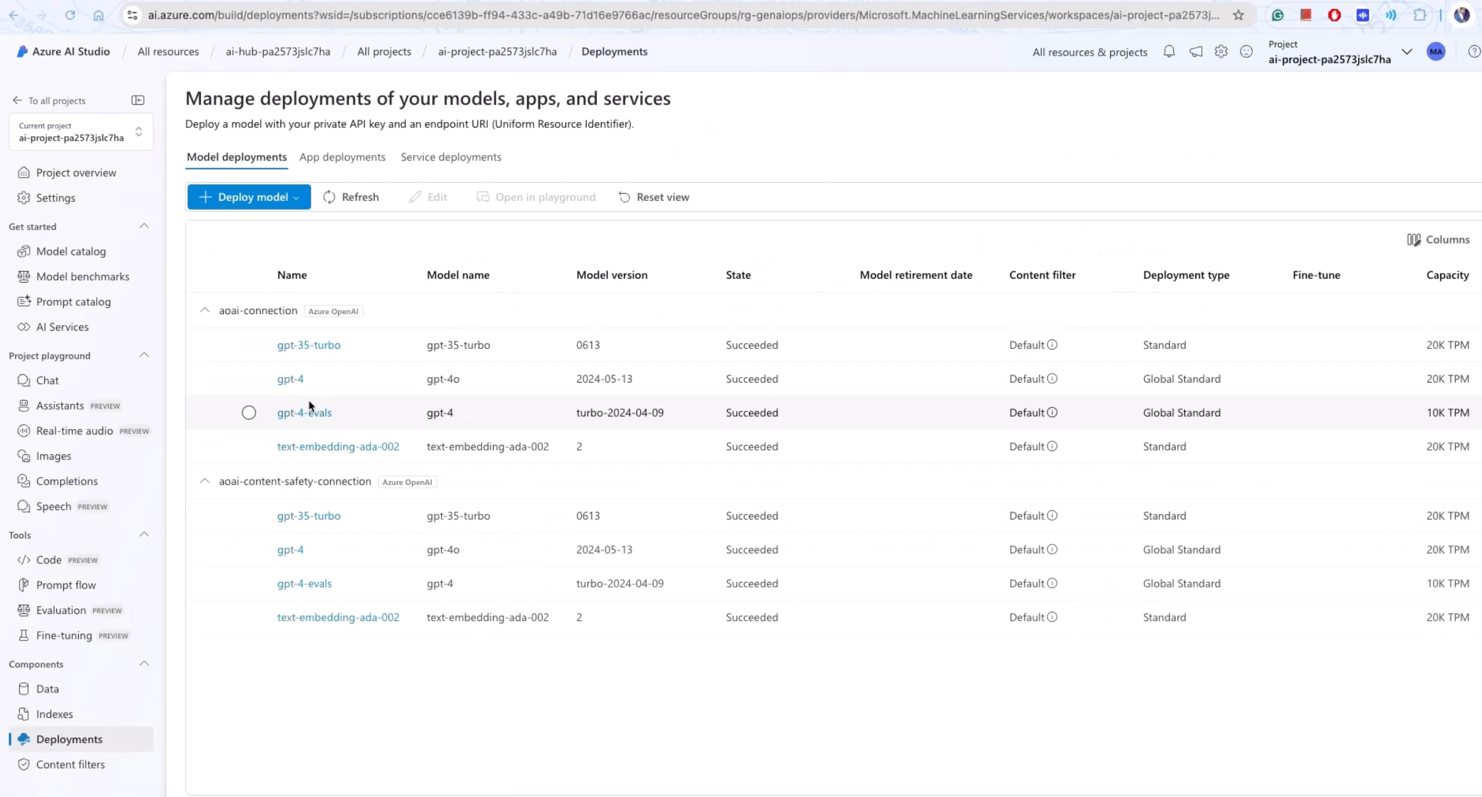Switch to Model deployments tab
Image resolution: width=1482 pixels, height=797 pixels.
pyautogui.click(x=237, y=157)
